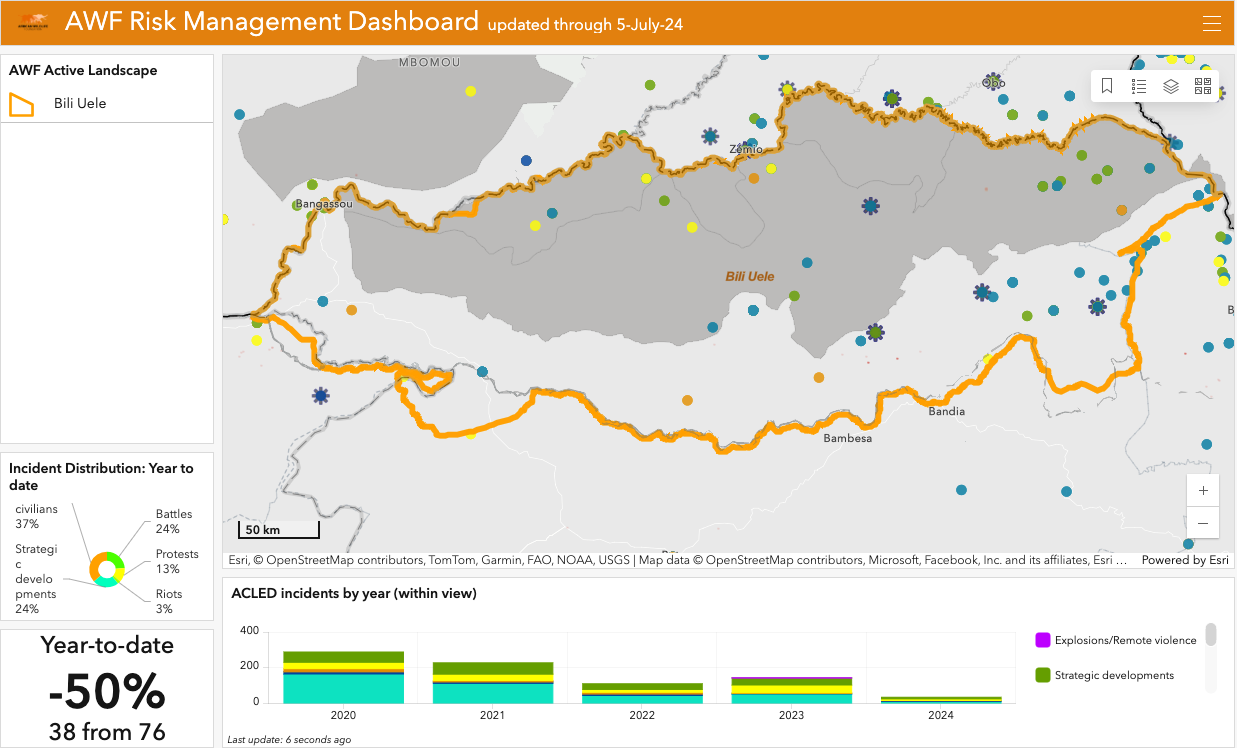Viewport: 1237px width, 748px height.
Task: Click the AWF logo in the header
Action: pyautogui.click(x=33, y=22)
